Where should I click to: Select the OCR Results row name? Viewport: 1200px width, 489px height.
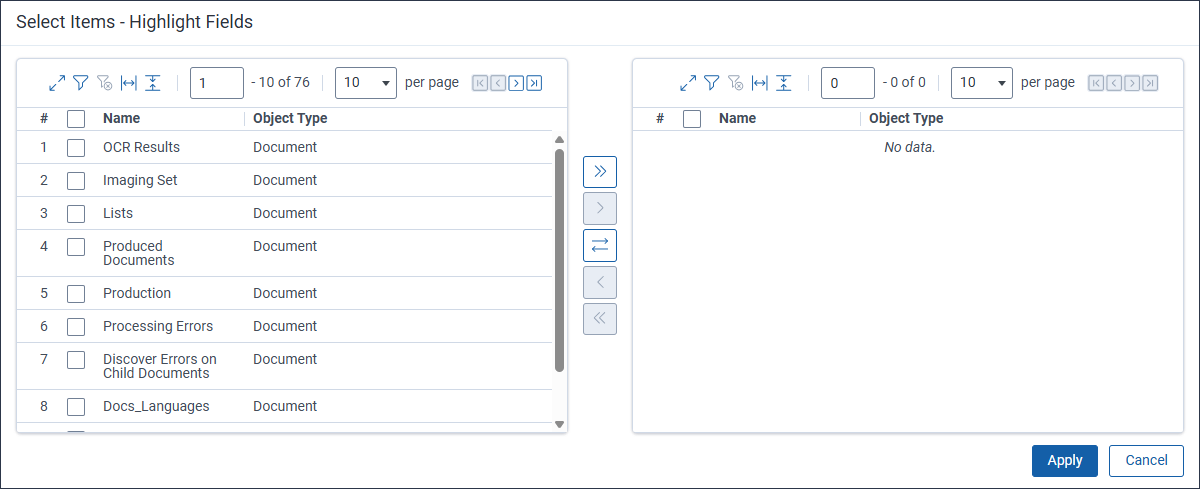pyautogui.click(x=141, y=147)
